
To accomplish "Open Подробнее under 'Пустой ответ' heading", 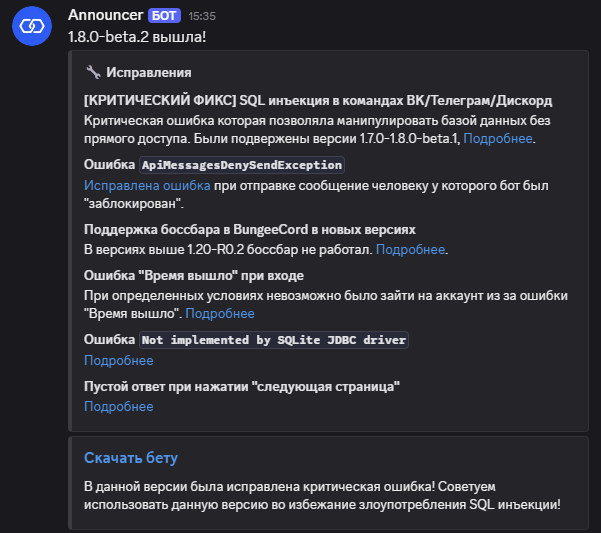I will 118,406.
